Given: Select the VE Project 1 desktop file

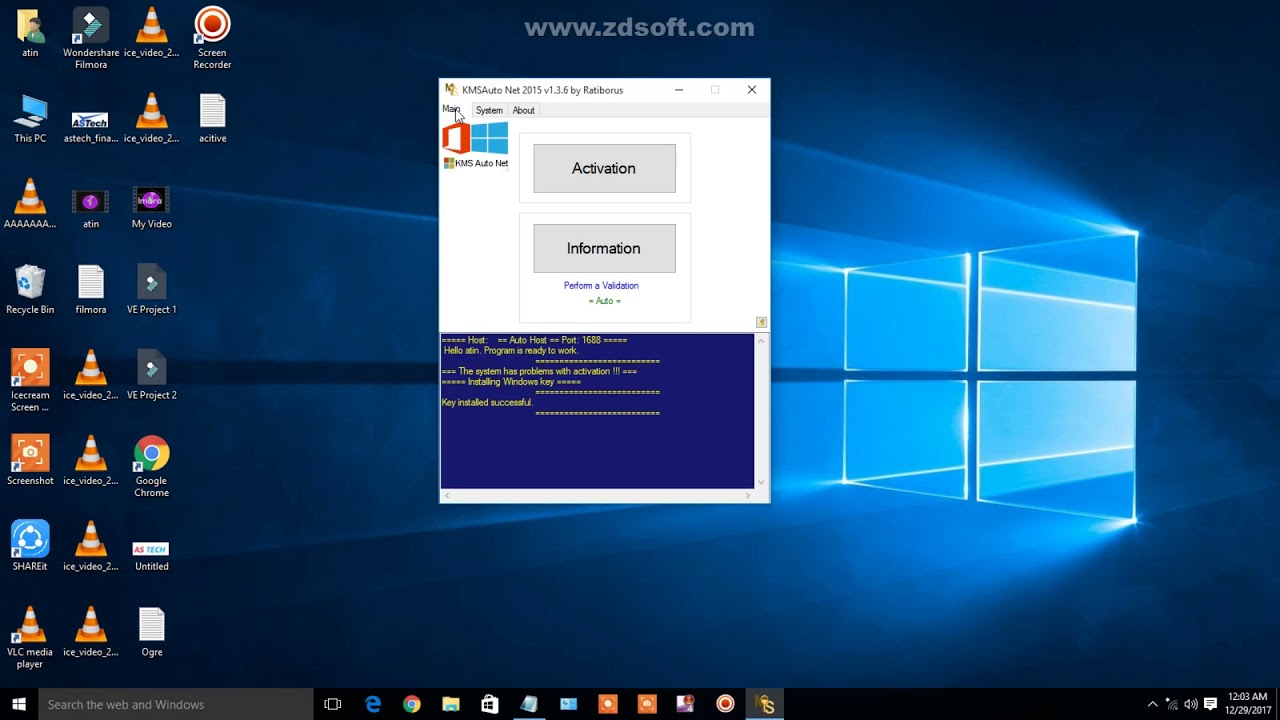Looking at the screenshot, I should point(152,290).
